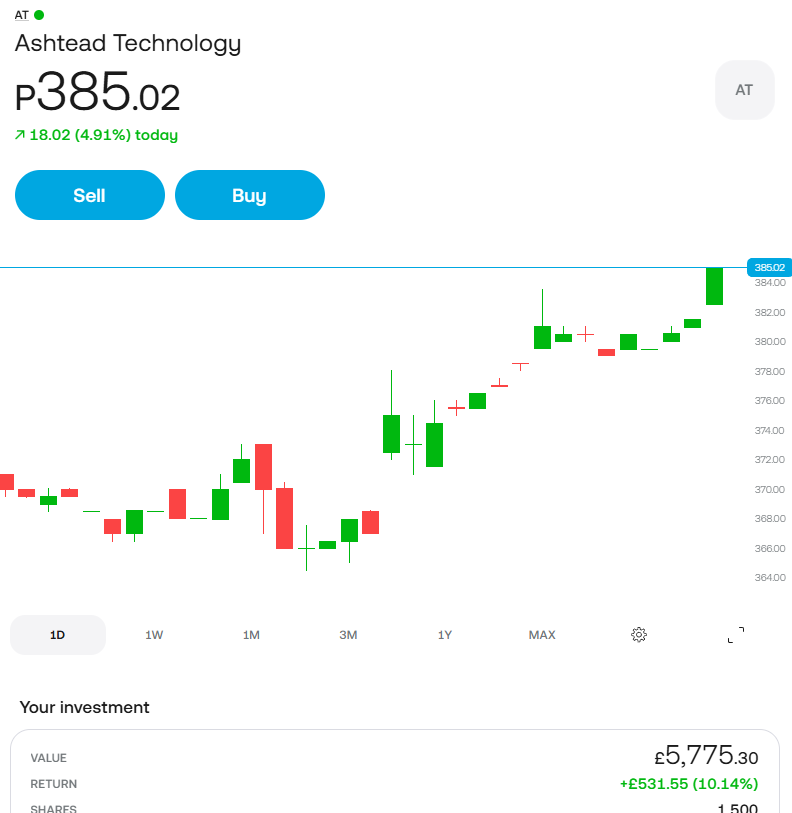
Task: Select the MAX time range
Action: tap(542, 635)
